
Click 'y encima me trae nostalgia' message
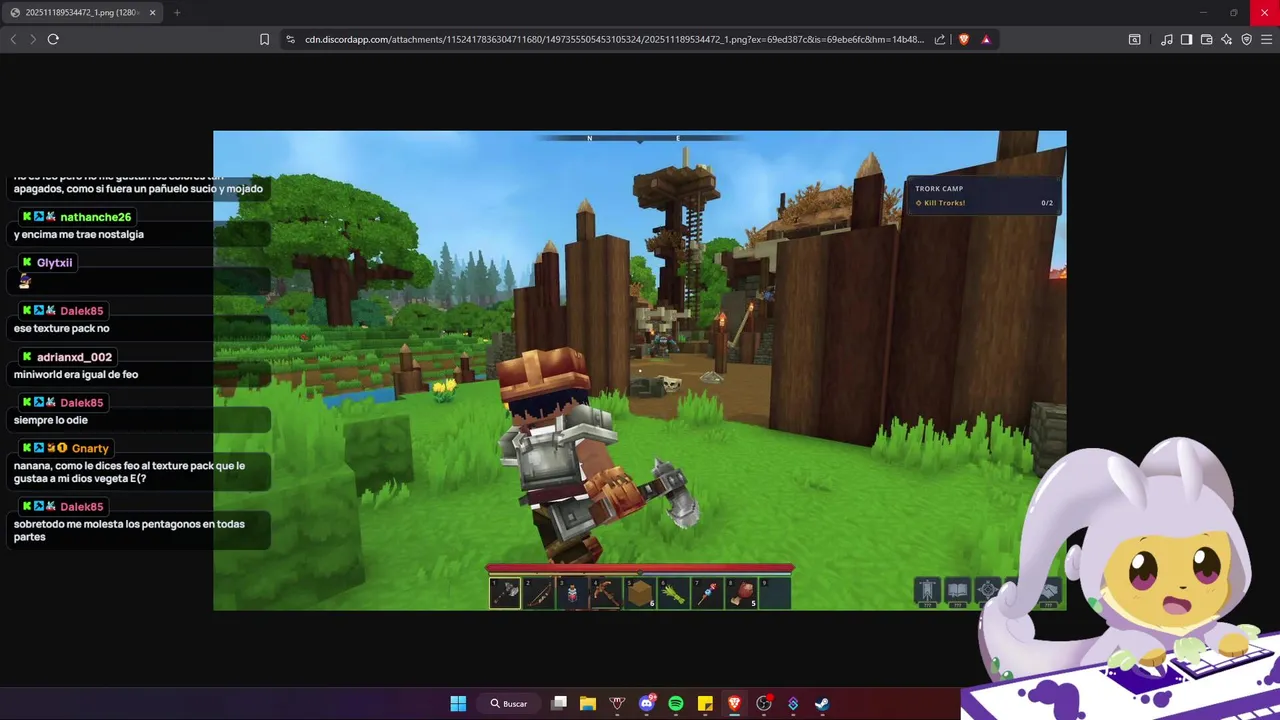pos(79,234)
